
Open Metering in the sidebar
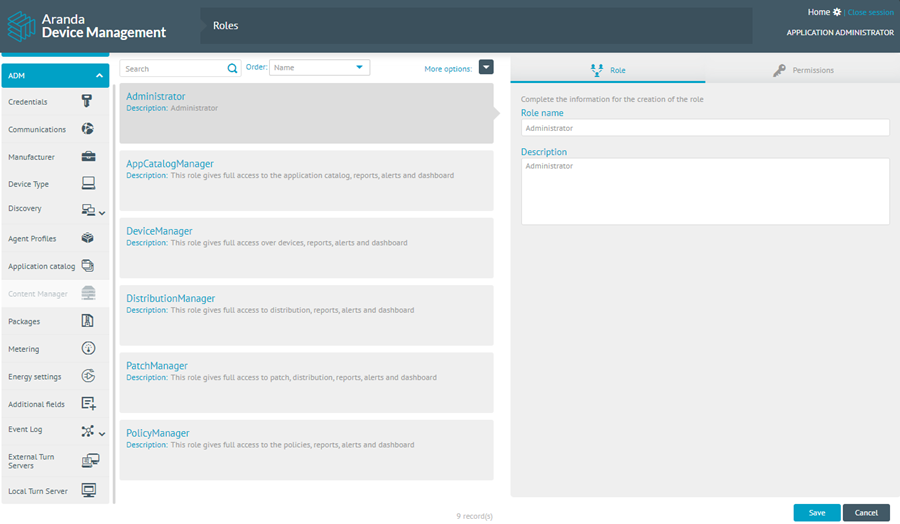click(55, 349)
